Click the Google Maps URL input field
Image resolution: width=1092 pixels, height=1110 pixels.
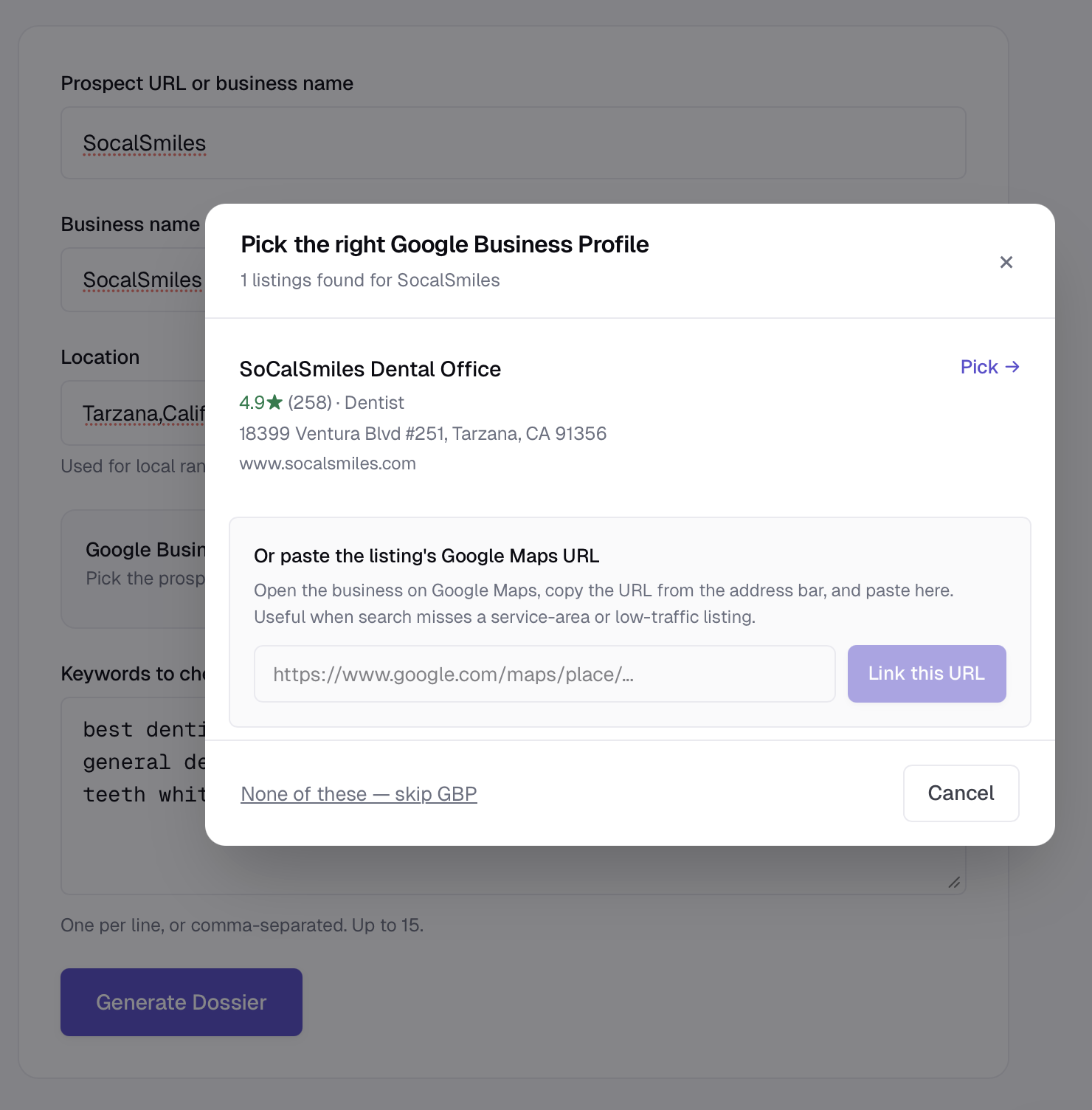click(544, 673)
